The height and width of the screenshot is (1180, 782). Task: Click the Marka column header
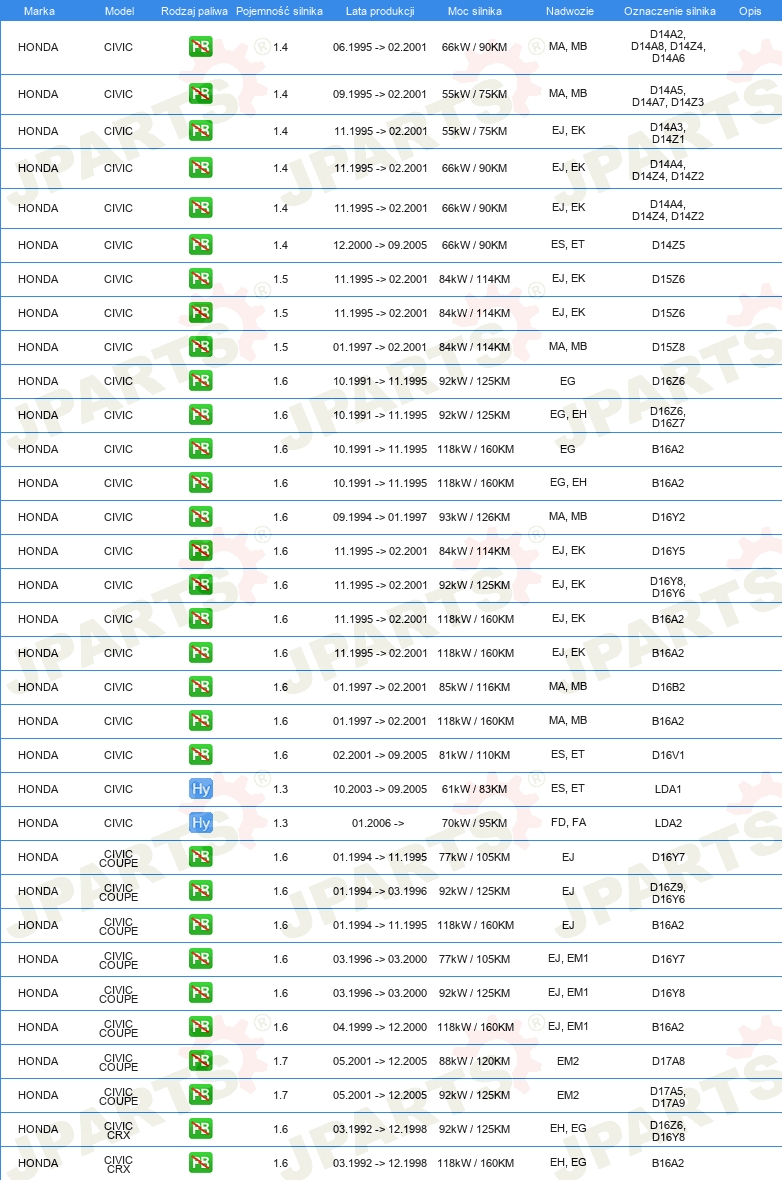click(x=39, y=11)
